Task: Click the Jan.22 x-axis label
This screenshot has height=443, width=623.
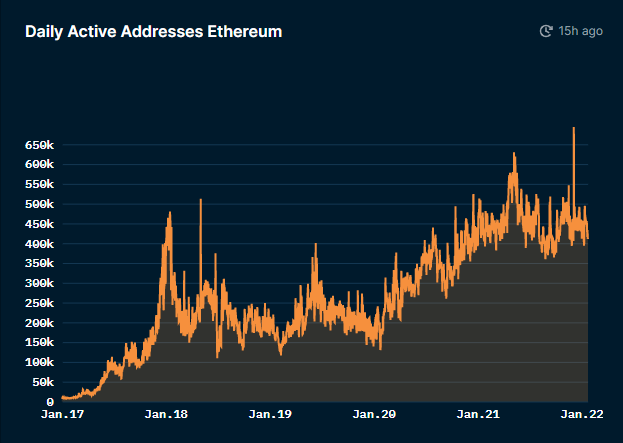Action: tap(582, 414)
